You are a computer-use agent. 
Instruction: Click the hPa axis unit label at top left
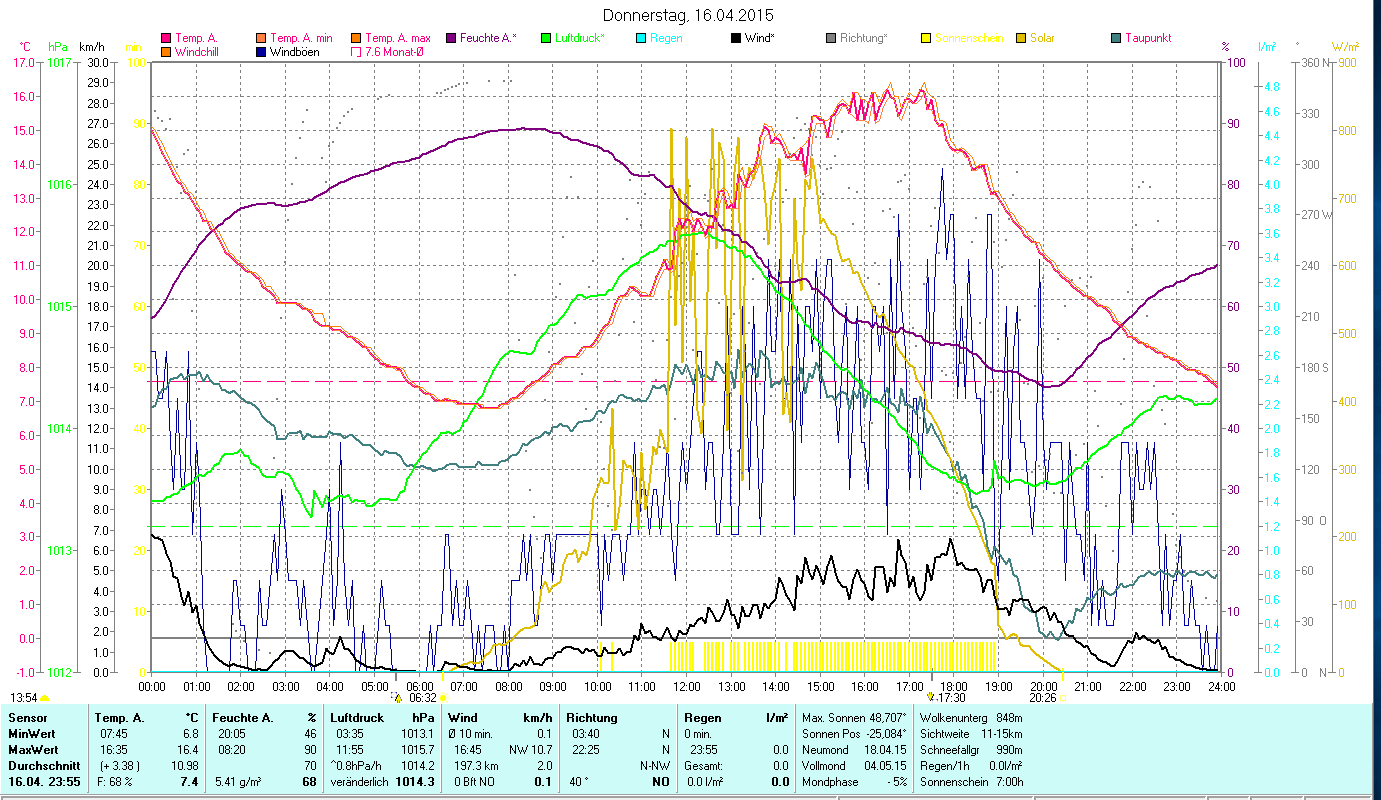[58, 47]
